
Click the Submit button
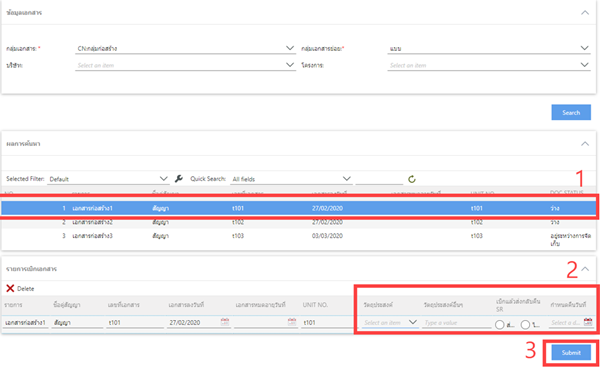[x=571, y=353]
